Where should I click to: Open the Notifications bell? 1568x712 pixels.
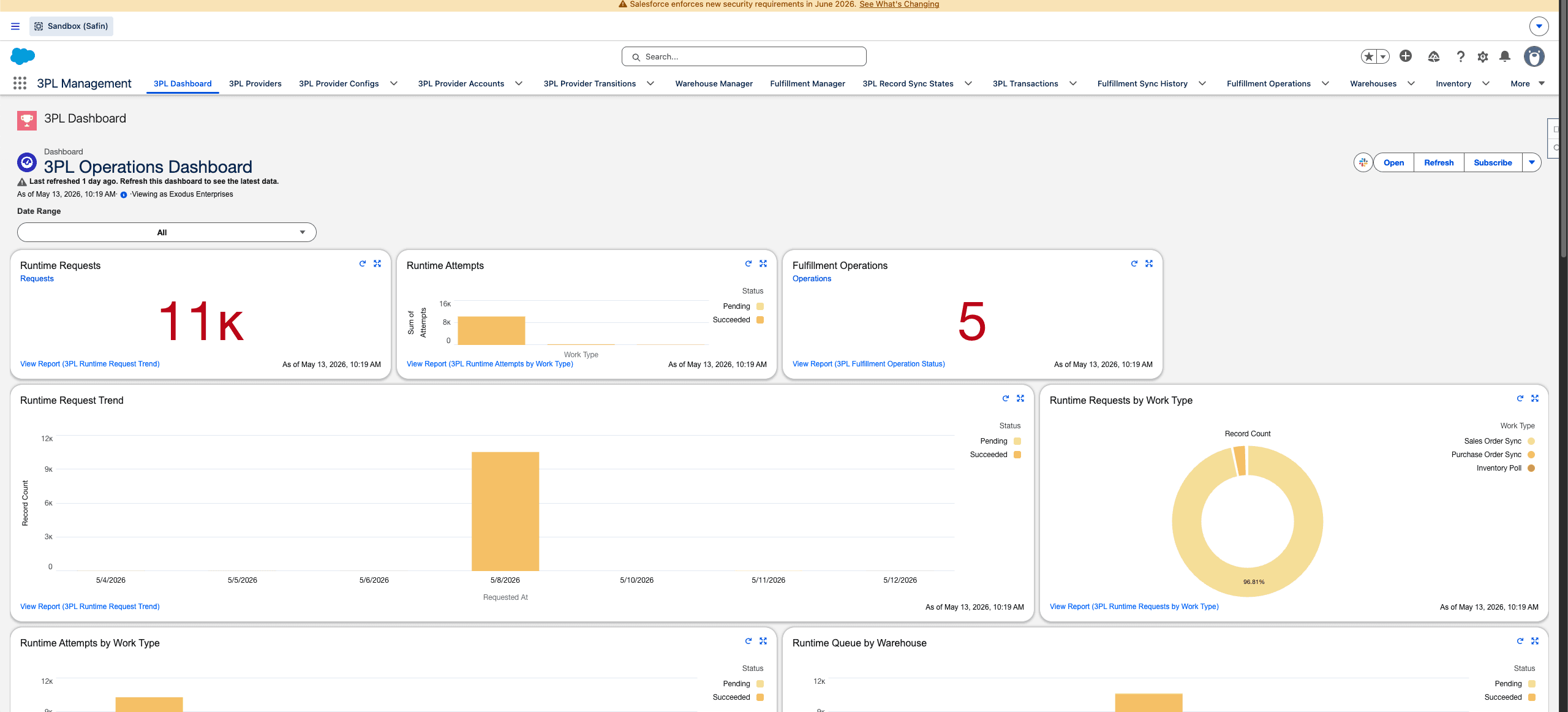pos(1505,56)
